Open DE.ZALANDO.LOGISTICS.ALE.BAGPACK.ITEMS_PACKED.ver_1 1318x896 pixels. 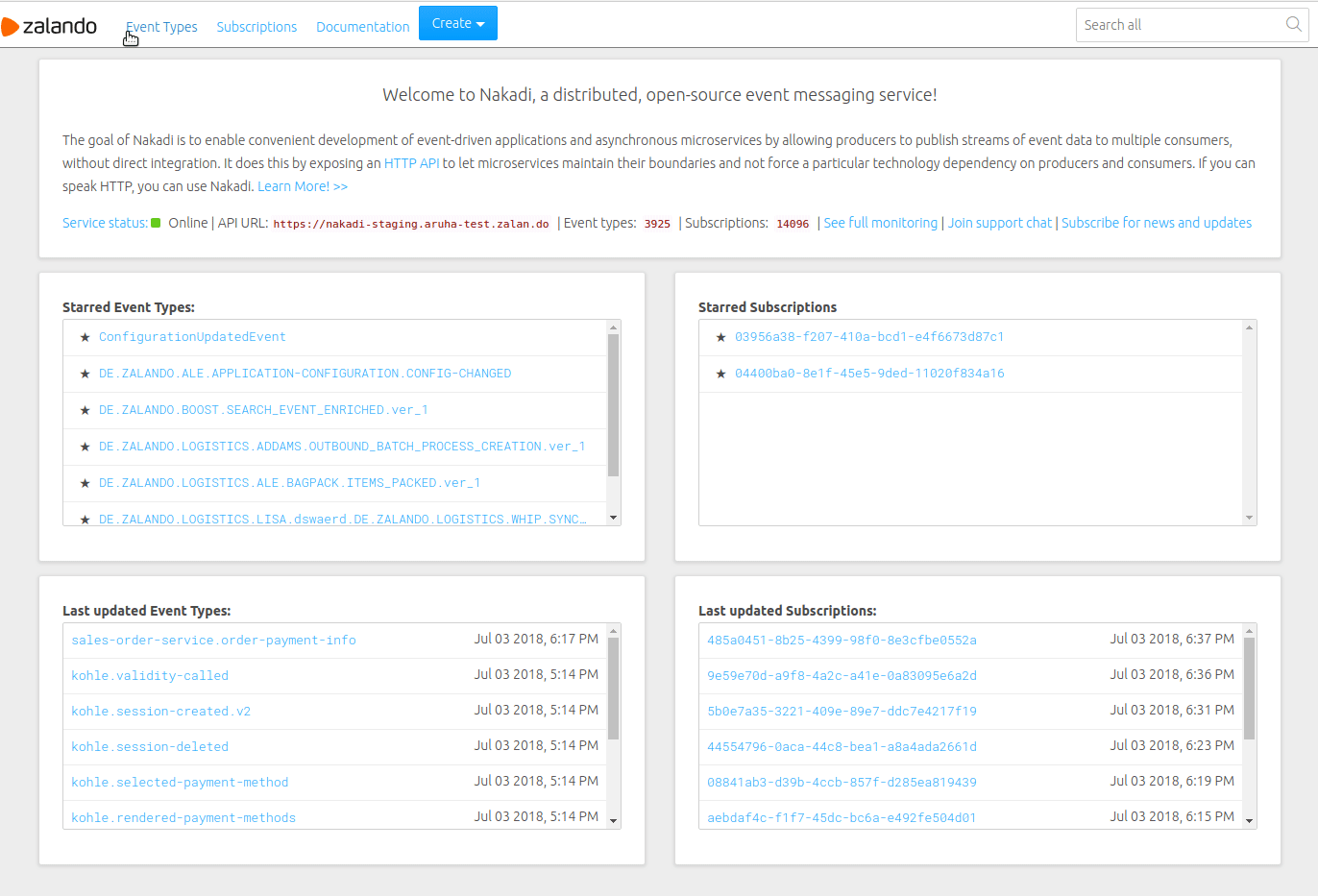click(x=289, y=483)
